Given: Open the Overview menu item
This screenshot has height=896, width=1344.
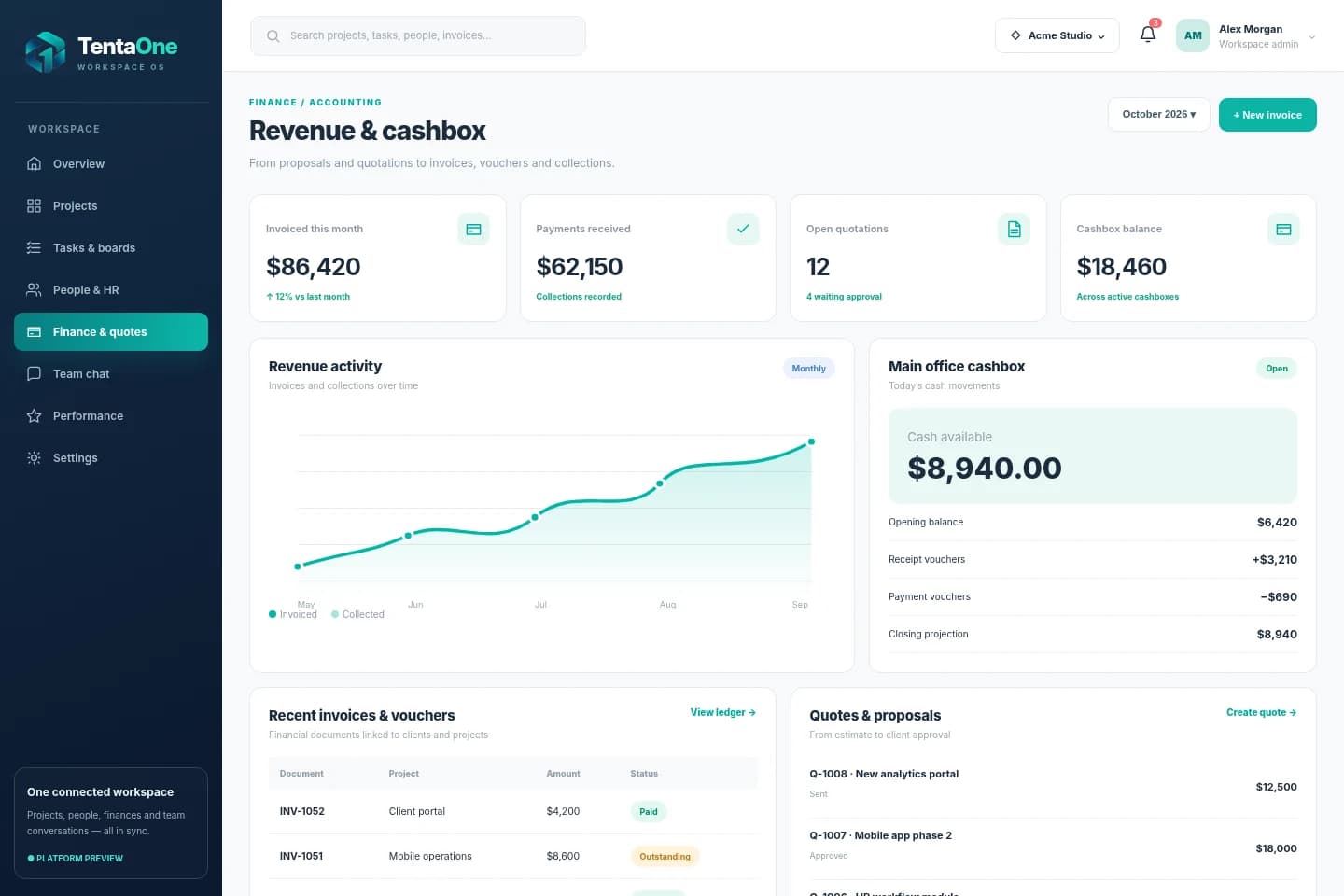Looking at the screenshot, I should (111, 163).
